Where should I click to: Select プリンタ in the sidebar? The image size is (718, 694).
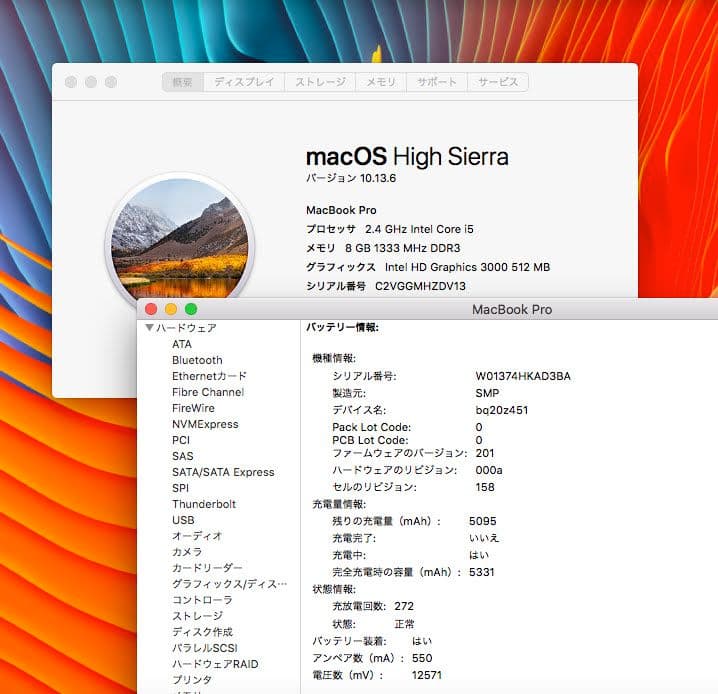tap(192, 680)
